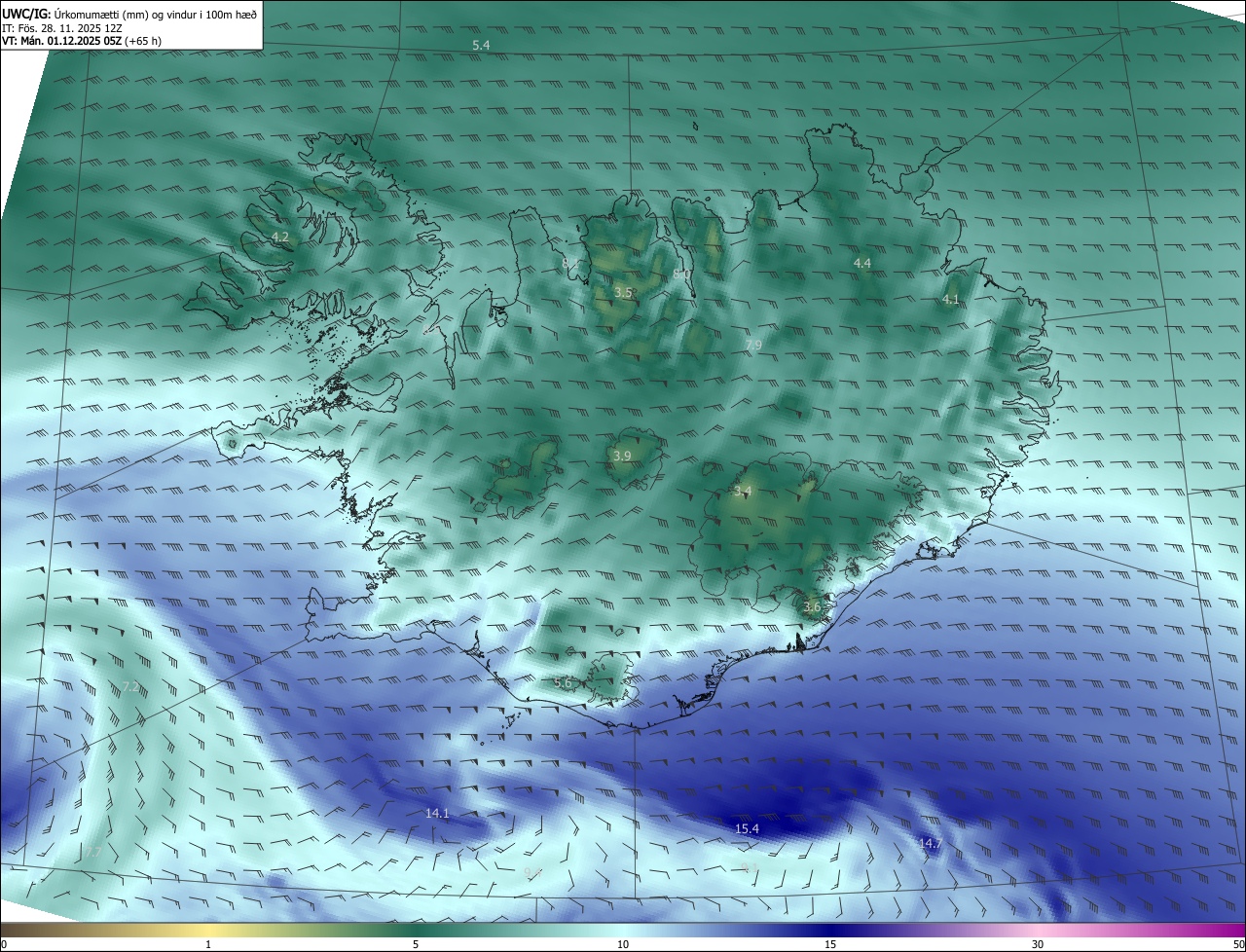Viewport: 1246px width, 952px height.
Task: Select the 5.6 value near the south coast
Action: (563, 683)
